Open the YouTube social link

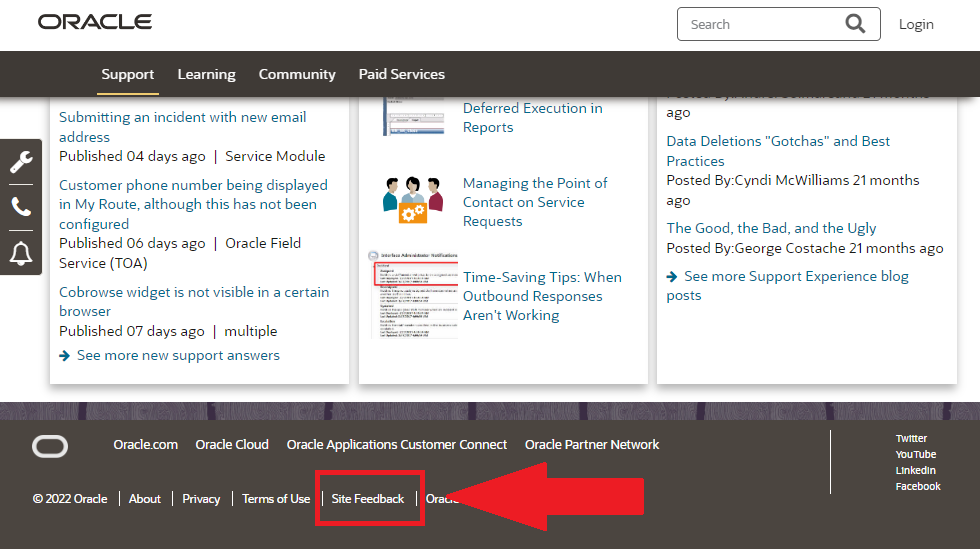click(x=916, y=455)
